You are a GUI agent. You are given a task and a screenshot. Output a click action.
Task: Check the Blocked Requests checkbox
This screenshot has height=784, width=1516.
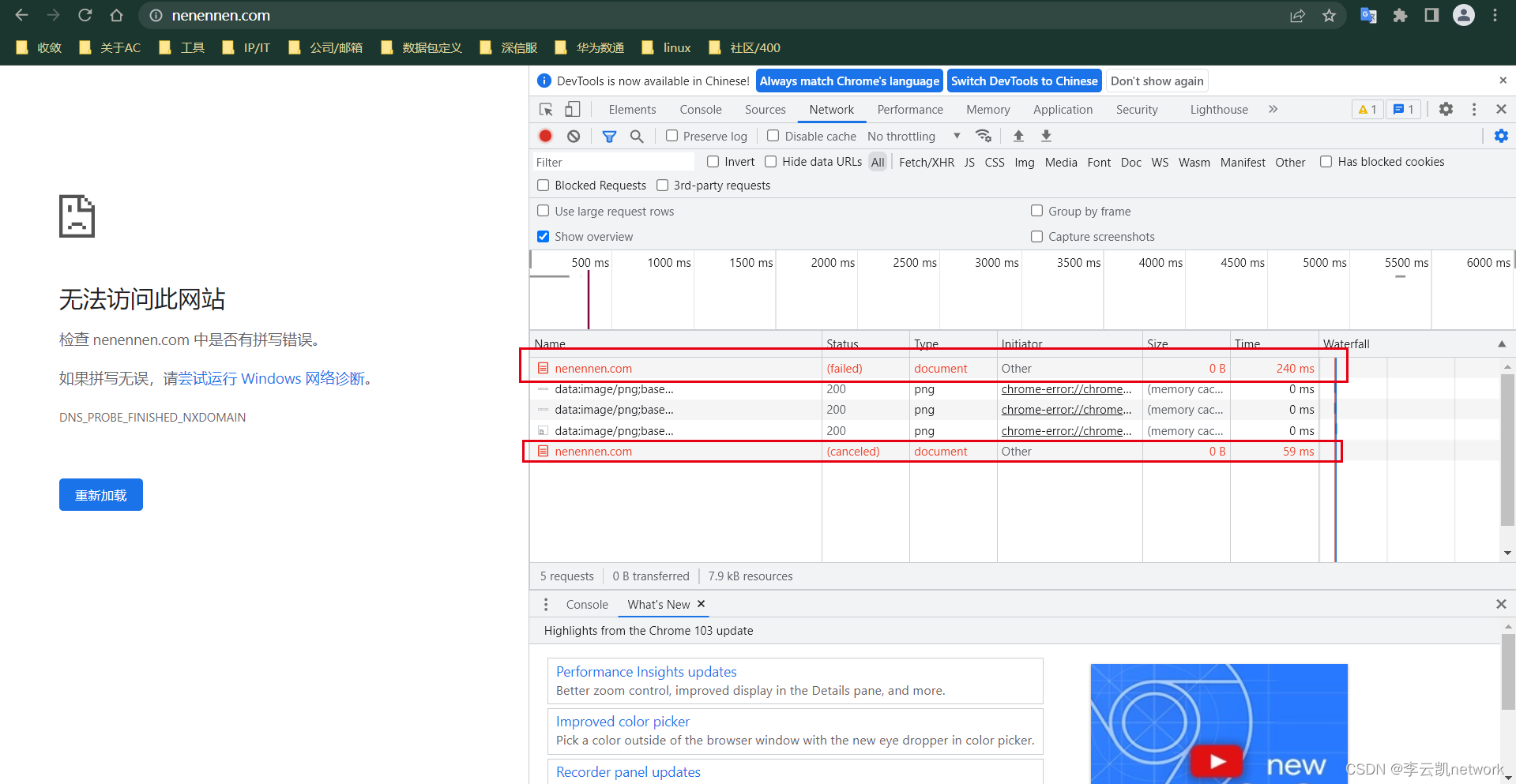coord(543,185)
